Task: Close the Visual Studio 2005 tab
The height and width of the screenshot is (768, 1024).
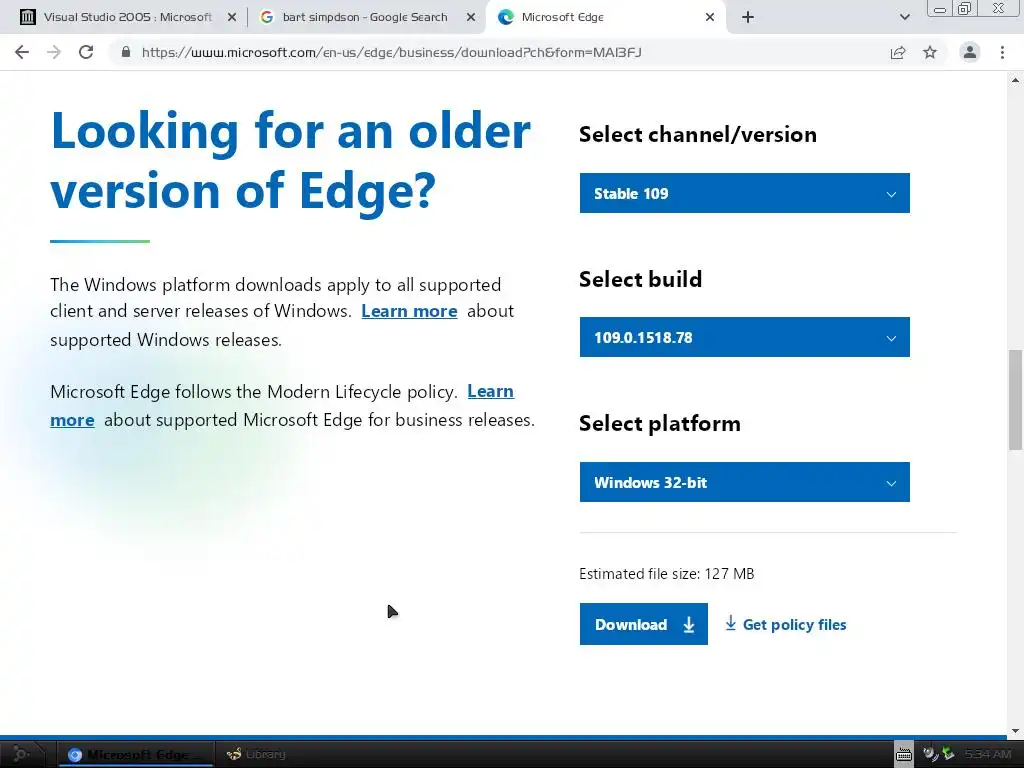Action: point(232,17)
